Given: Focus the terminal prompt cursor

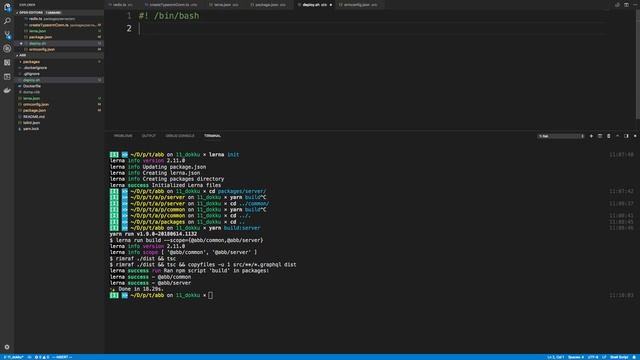Looking at the screenshot, I should [x=210, y=295].
